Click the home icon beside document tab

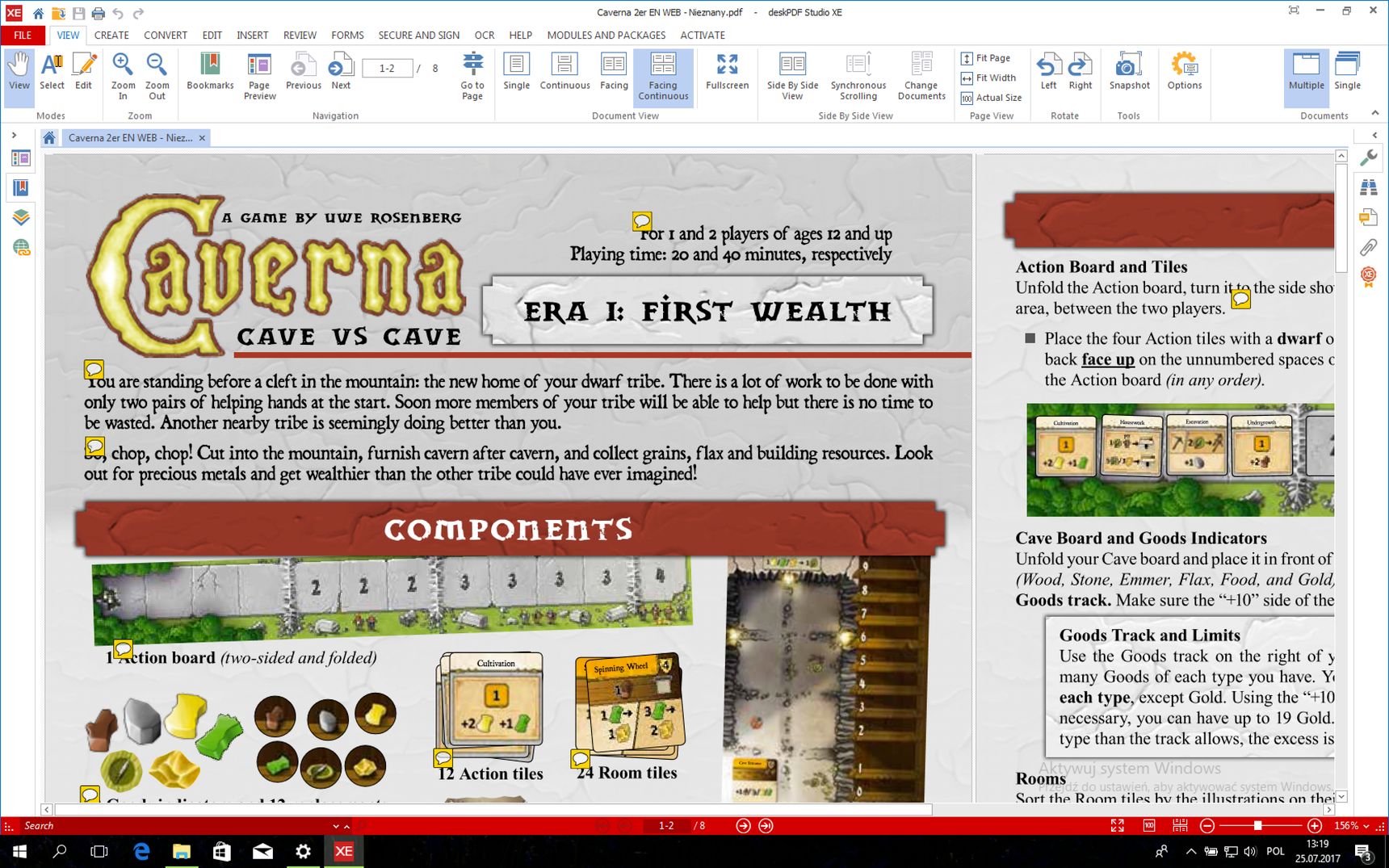click(x=49, y=137)
